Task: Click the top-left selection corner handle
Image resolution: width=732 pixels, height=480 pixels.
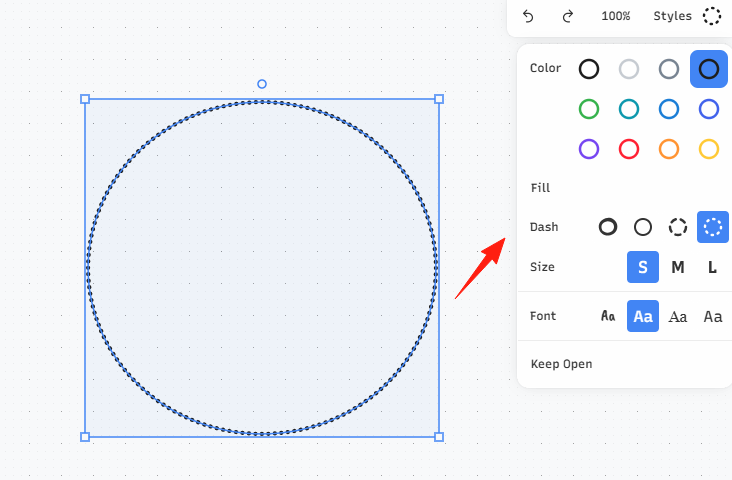Action: coord(85,99)
